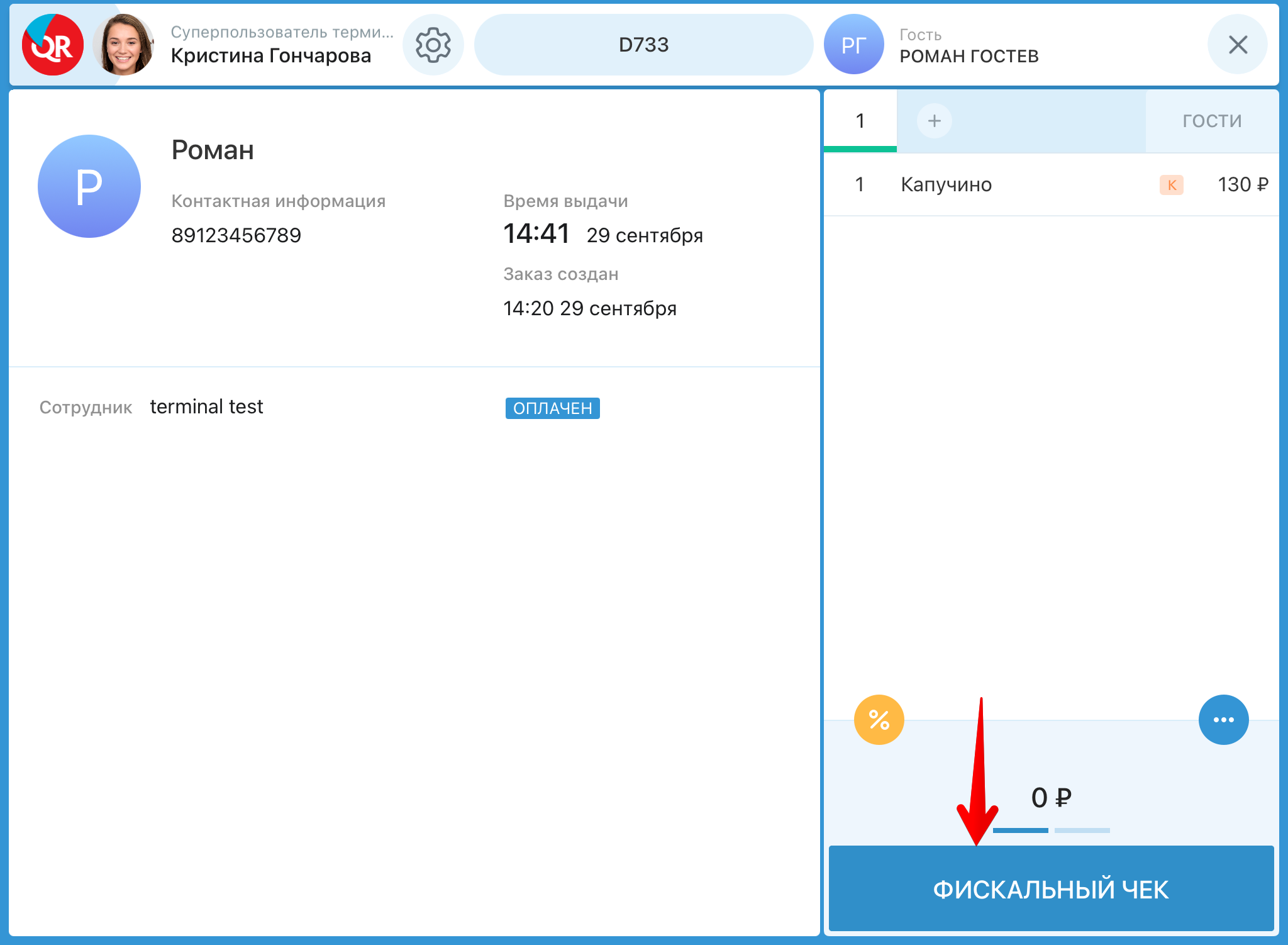Open settings via the gear icon
Viewport: 1288px width, 945px height.
433,45
